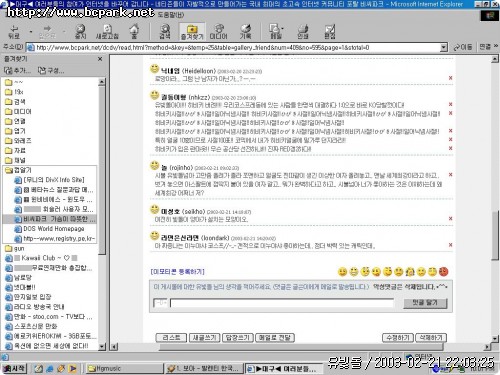
Task: Open the 만화 - stoo.com favorite
Action: [49, 316]
